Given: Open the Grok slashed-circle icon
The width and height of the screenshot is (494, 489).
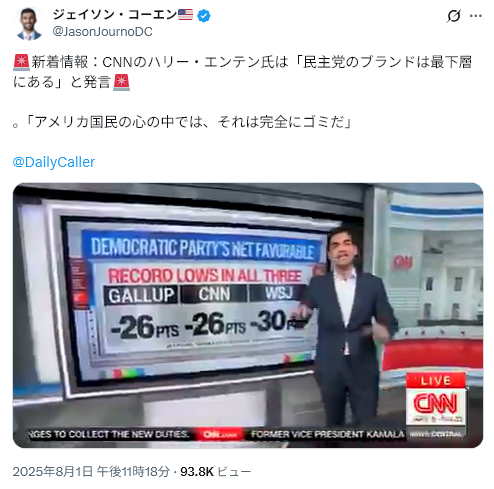Looking at the screenshot, I should [x=453, y=15].
